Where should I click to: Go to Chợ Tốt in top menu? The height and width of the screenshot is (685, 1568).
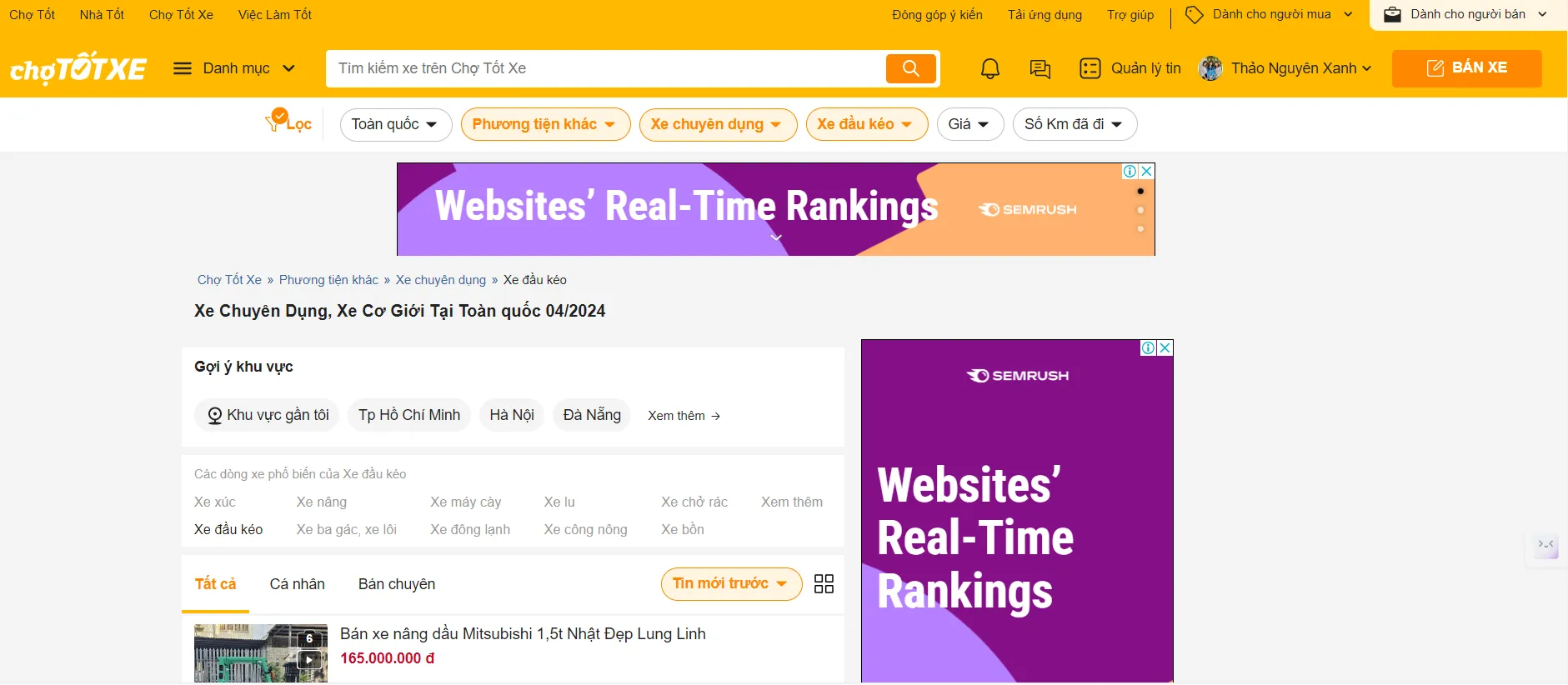tap(33, 14)
